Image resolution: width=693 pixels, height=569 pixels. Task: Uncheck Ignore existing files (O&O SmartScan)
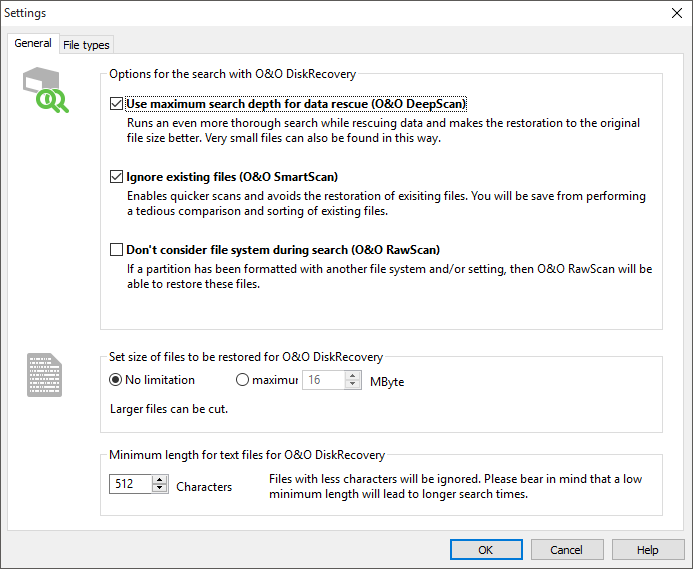117,177
